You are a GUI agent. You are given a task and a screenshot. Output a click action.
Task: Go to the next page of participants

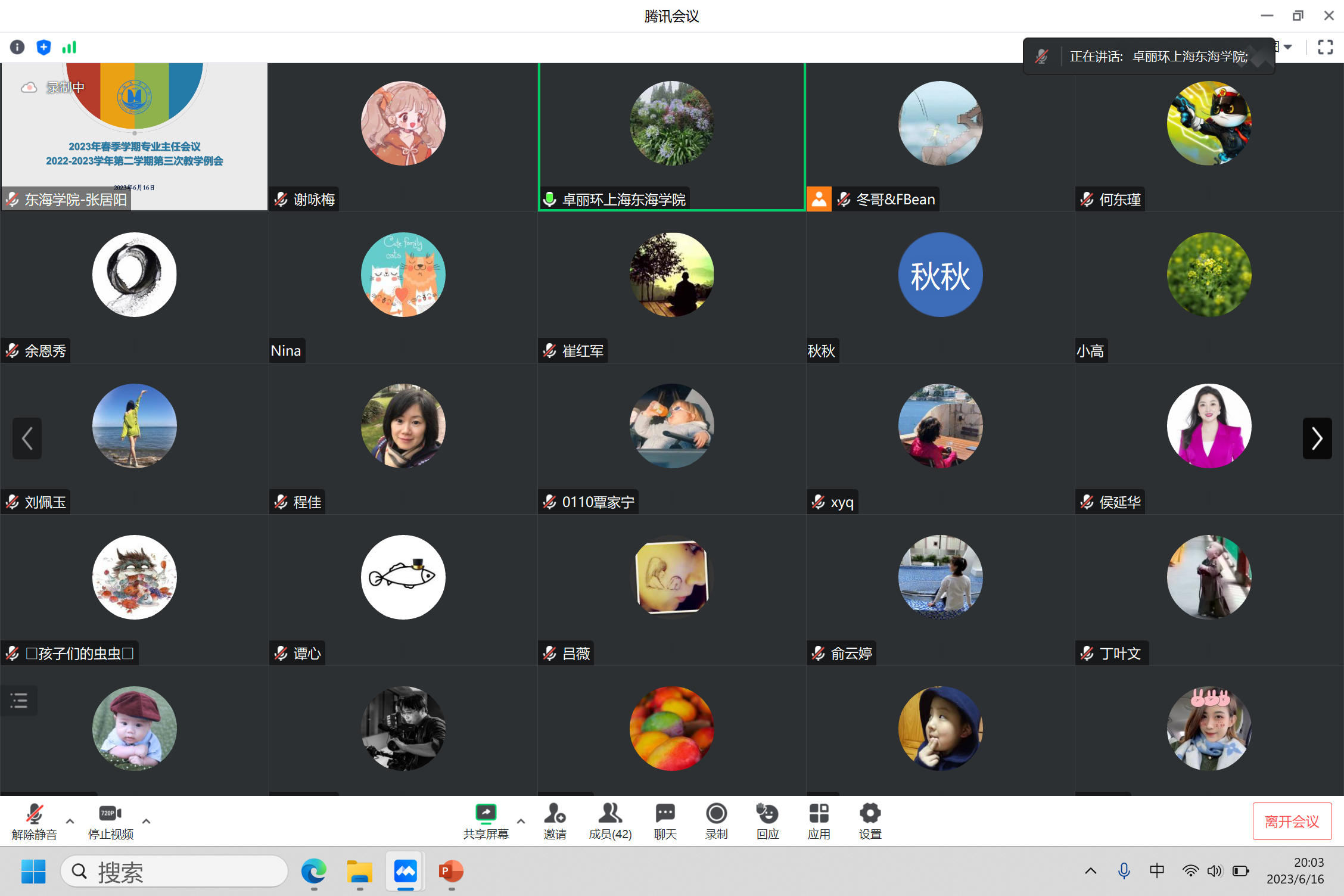point(1317,438)
